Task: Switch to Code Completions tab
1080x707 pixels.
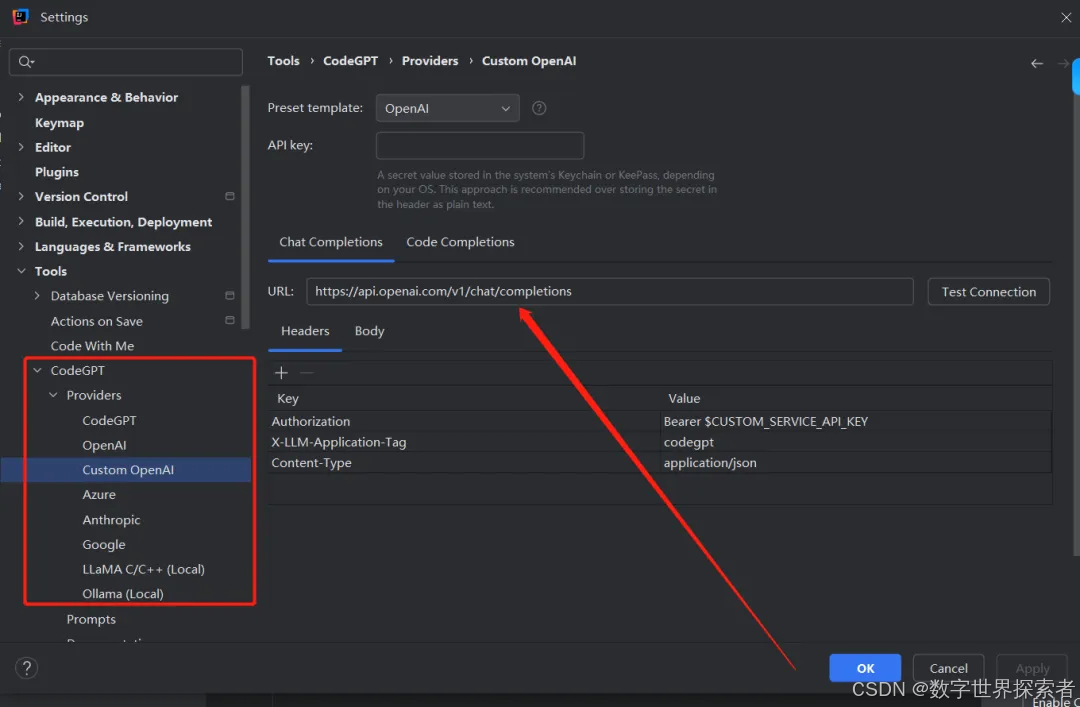Action: 460,242
